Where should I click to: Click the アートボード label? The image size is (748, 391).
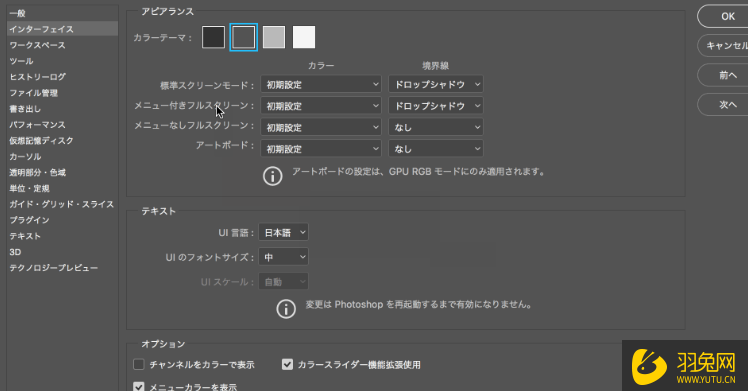click(x=225, y=145)
